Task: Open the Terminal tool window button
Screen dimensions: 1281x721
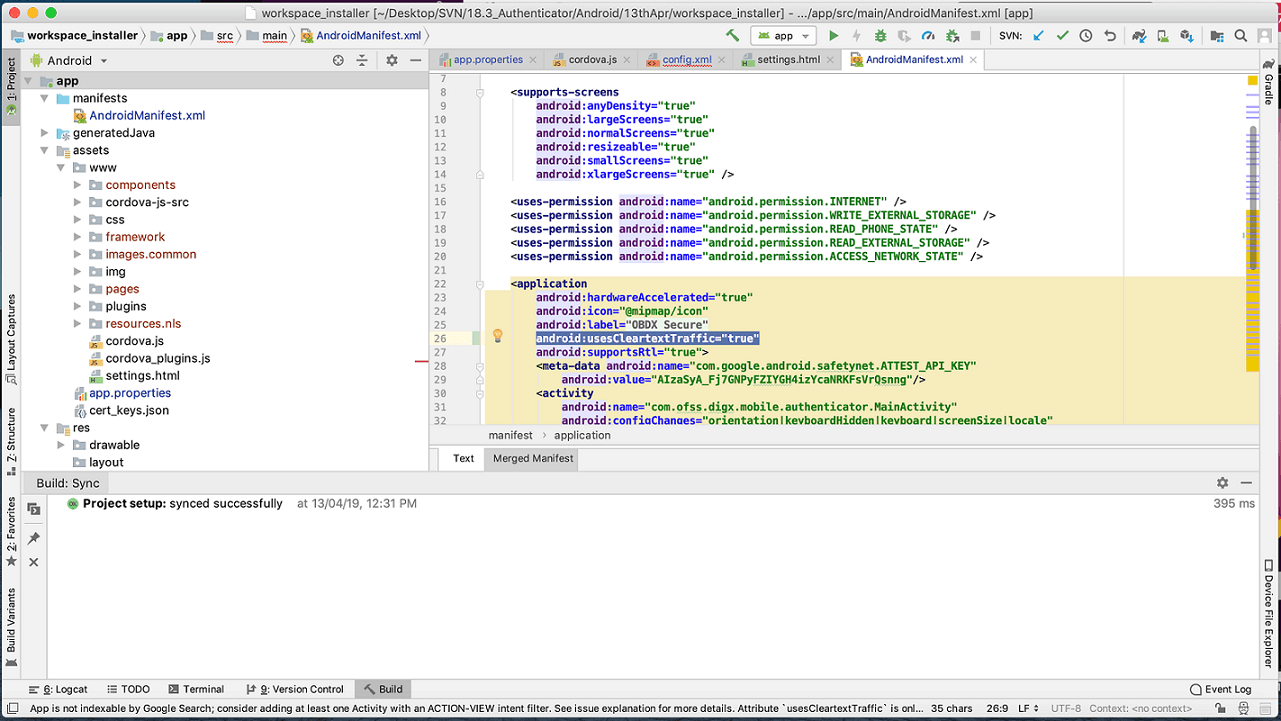Action: point(196,689)
